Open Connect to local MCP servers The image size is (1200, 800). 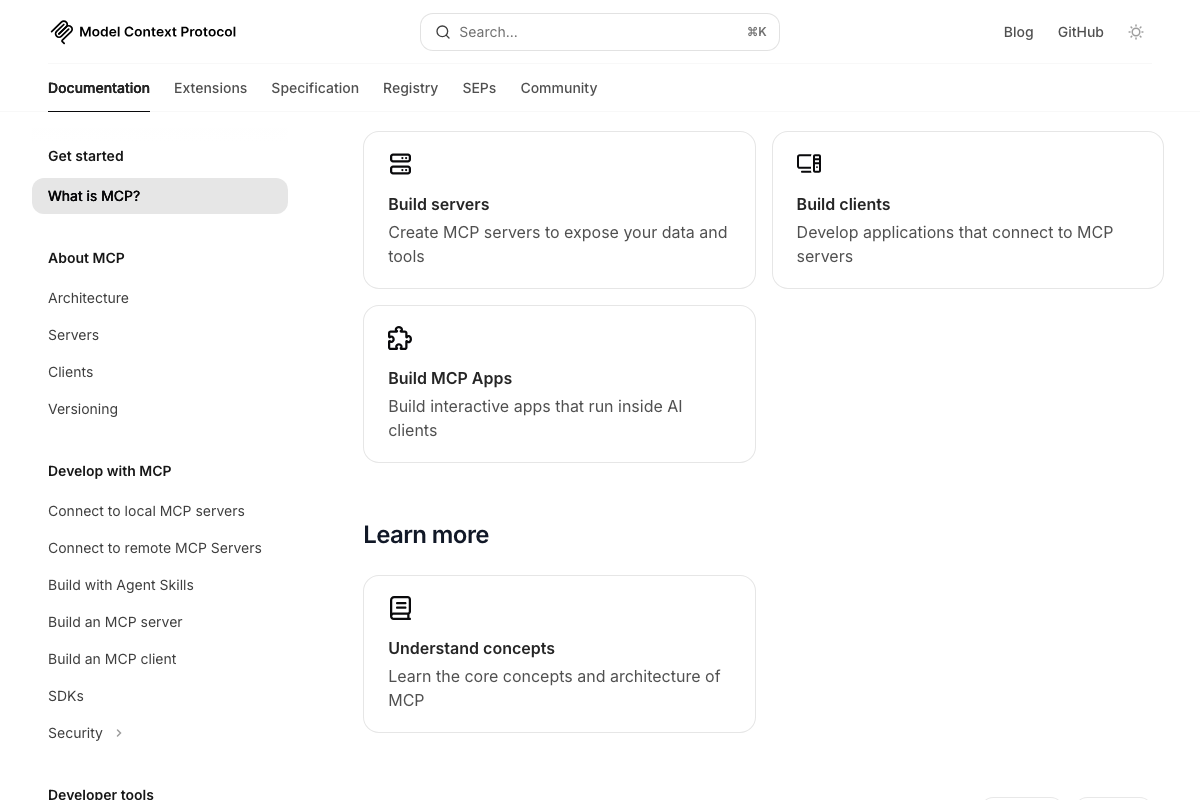[146, 511]
